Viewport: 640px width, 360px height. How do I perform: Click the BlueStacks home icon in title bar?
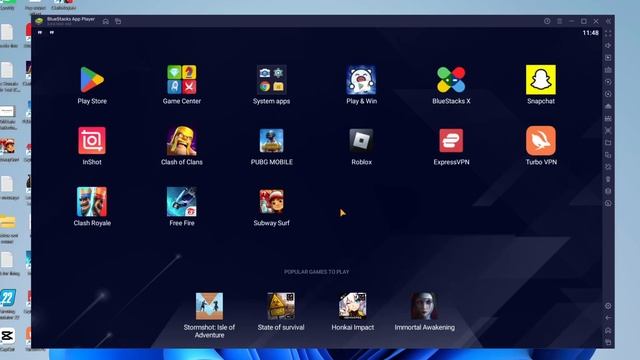click(x=106, y=21)
